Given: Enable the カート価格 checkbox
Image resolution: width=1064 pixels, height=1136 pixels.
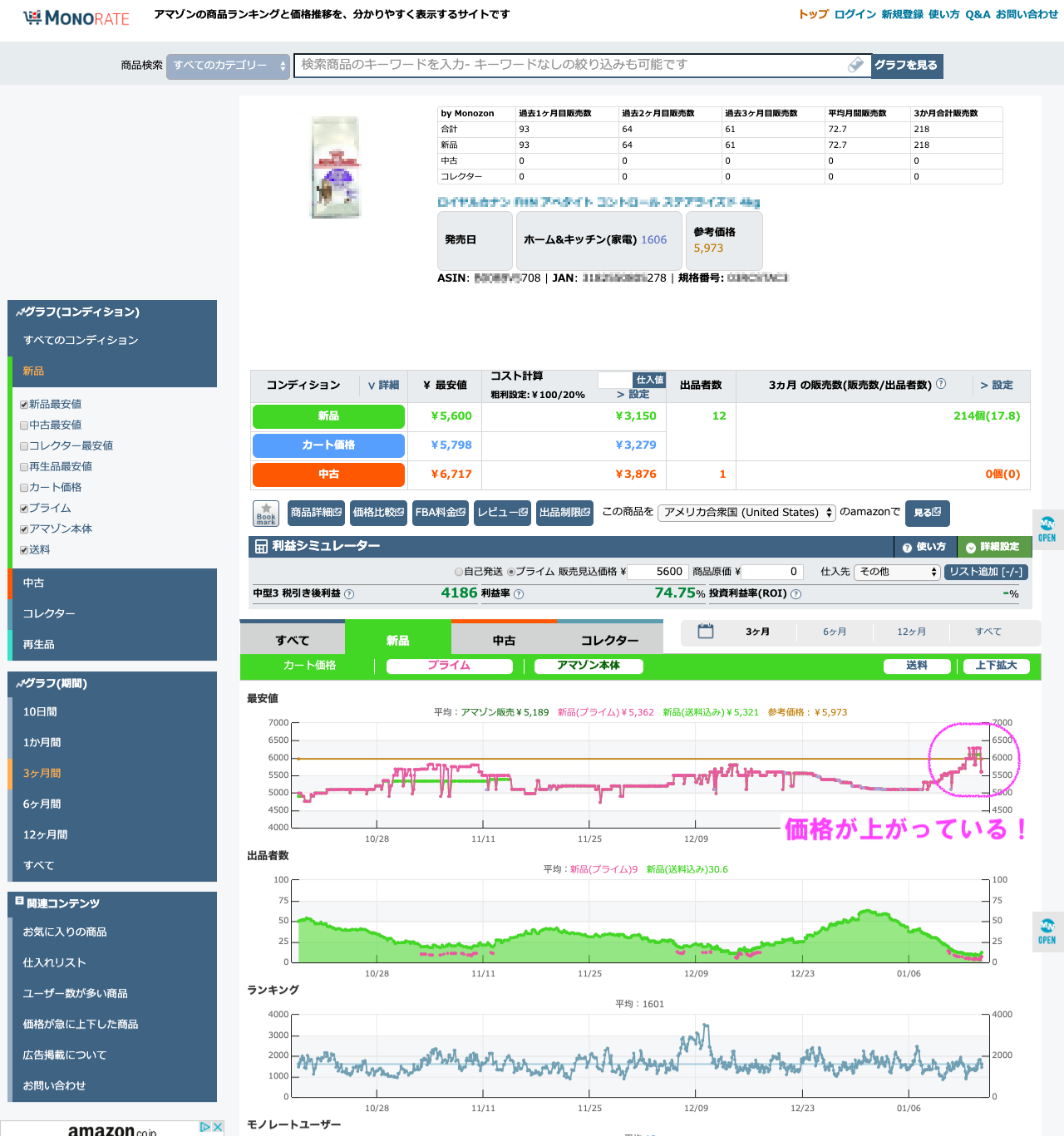Looking at the screenshot, I should [x=24, y=488].
